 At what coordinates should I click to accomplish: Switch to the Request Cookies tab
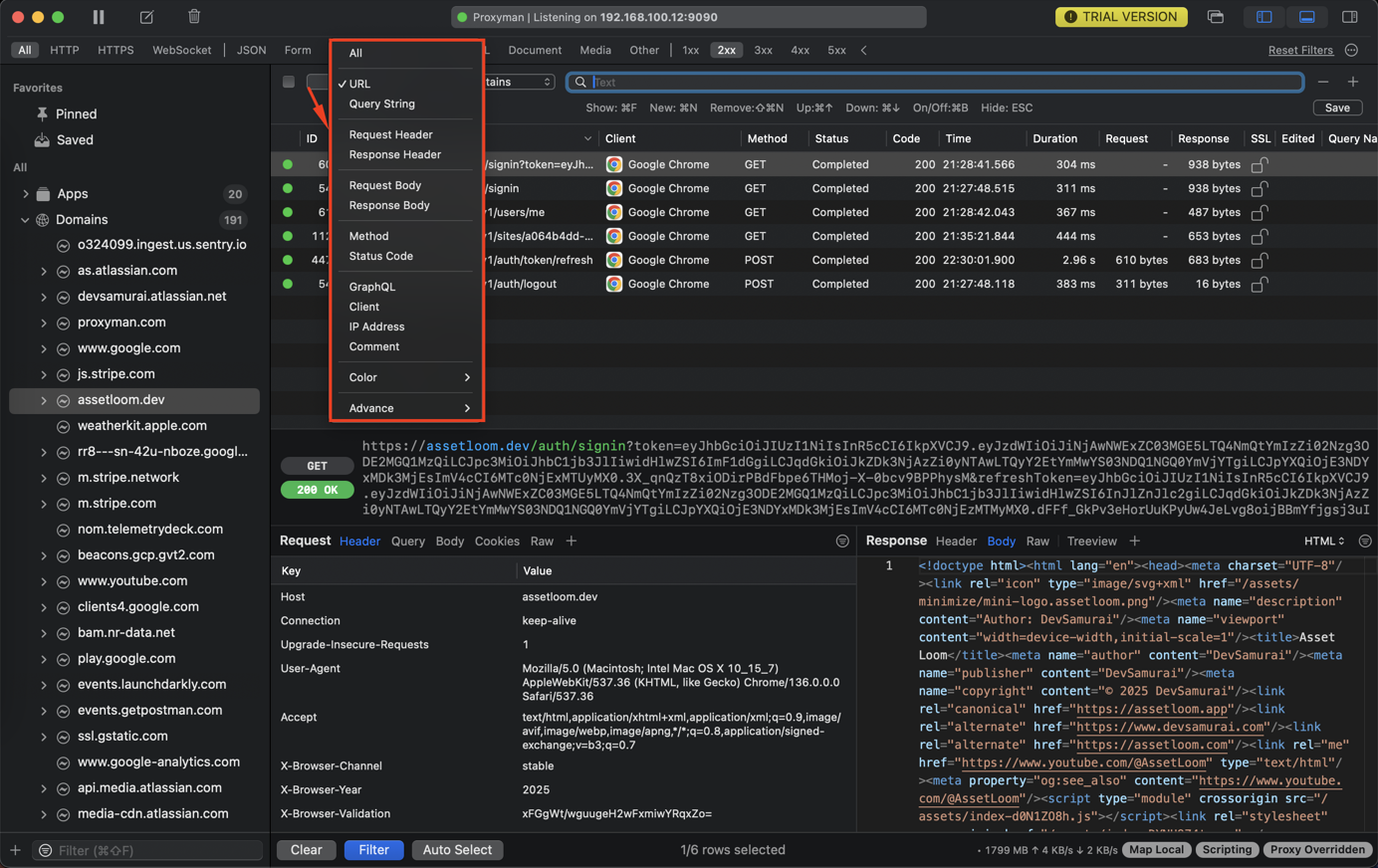pyautogui.click(x=497, y=542)
